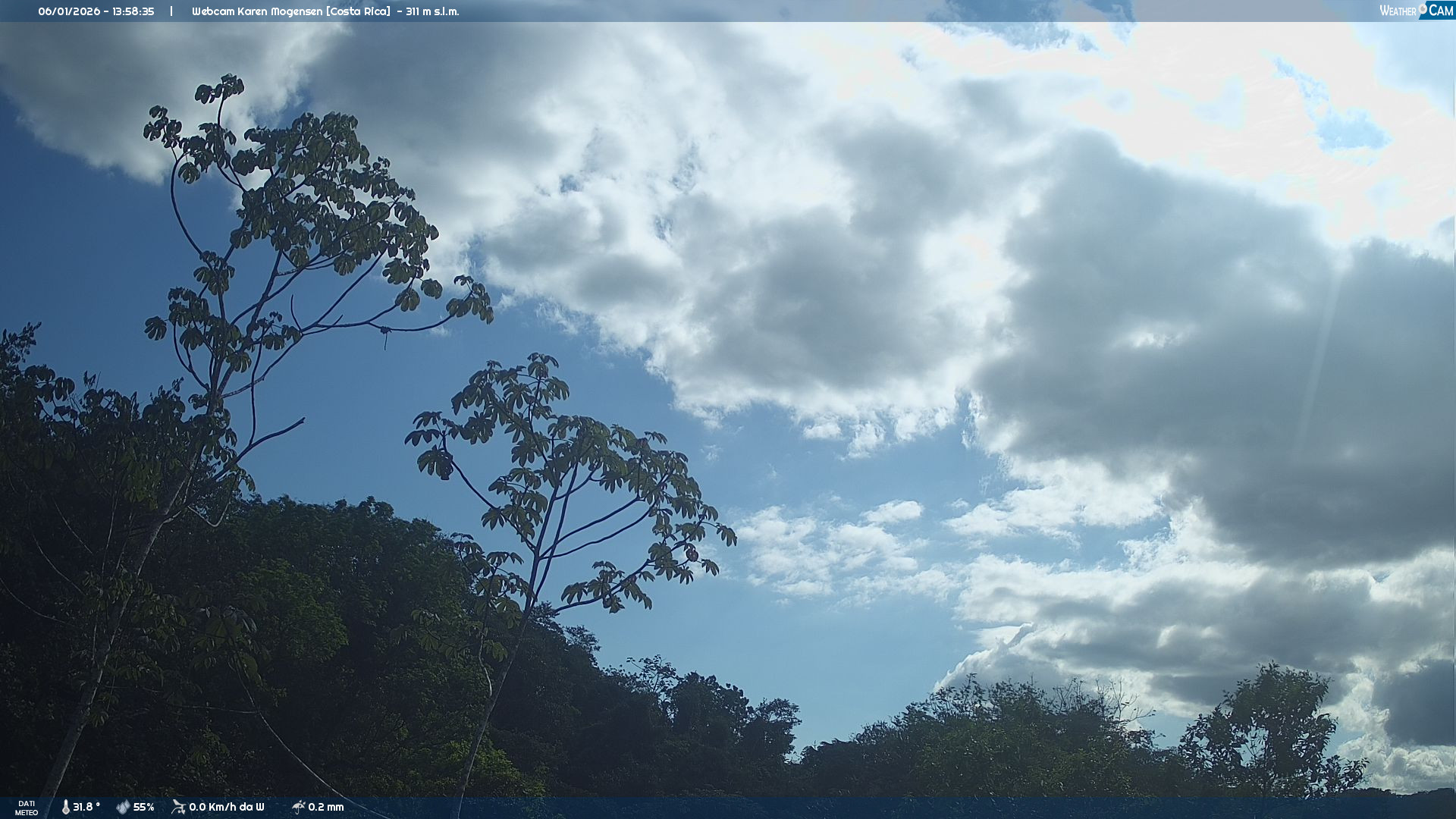This screenshot has width=1456, height=819.
Task: Click the 06/01/2026 date stamp
Action: click(68, 11)
